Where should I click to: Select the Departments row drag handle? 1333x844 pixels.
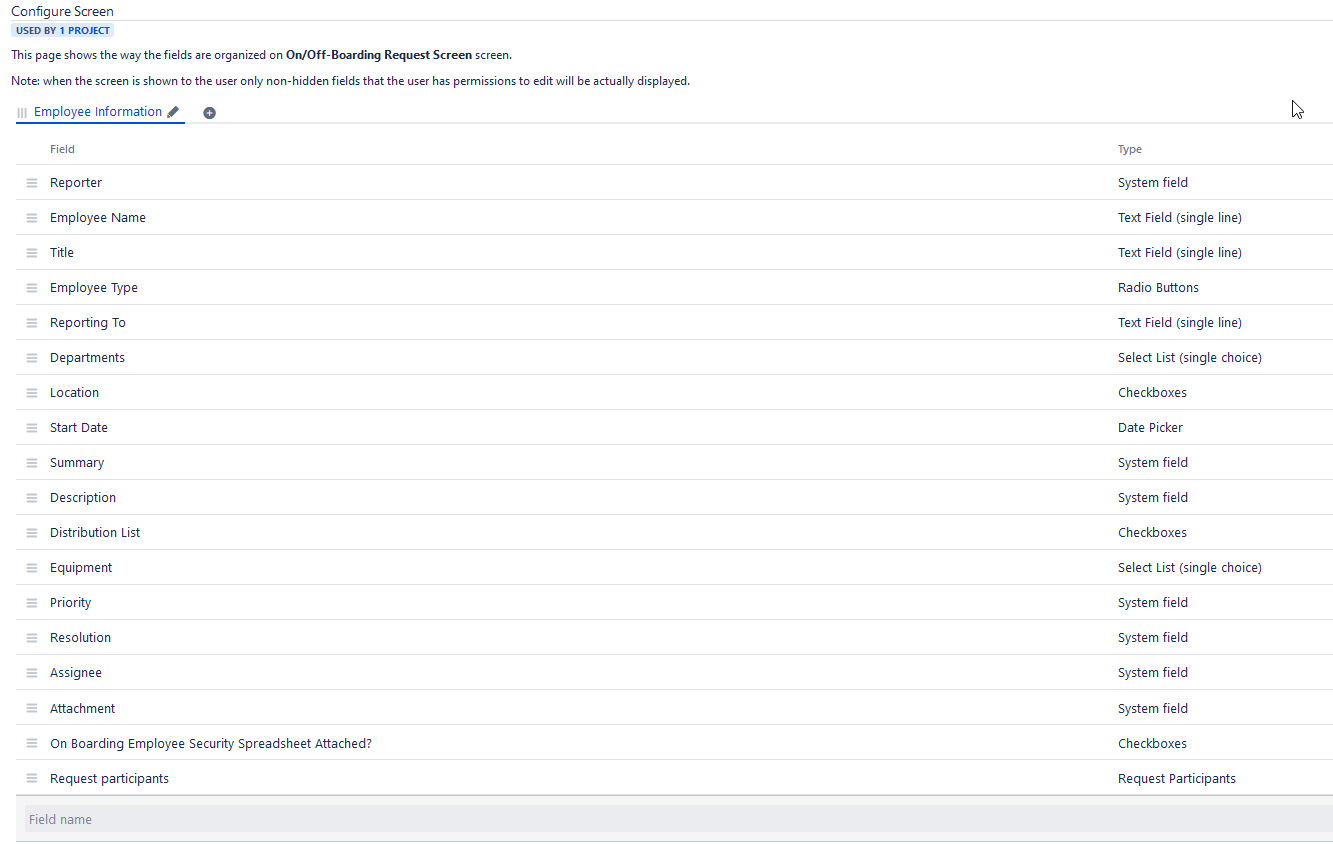(x=32, y=358)
